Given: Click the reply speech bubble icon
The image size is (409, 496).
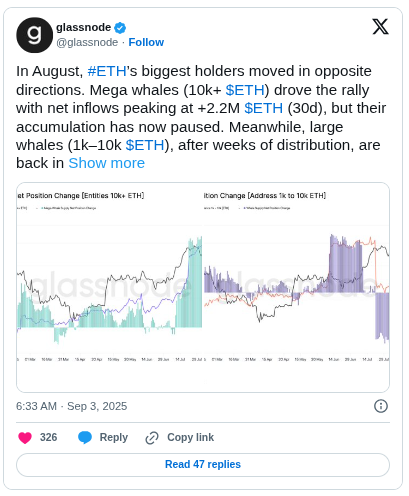Looking at the screenshot, I should tap(85, 437).
